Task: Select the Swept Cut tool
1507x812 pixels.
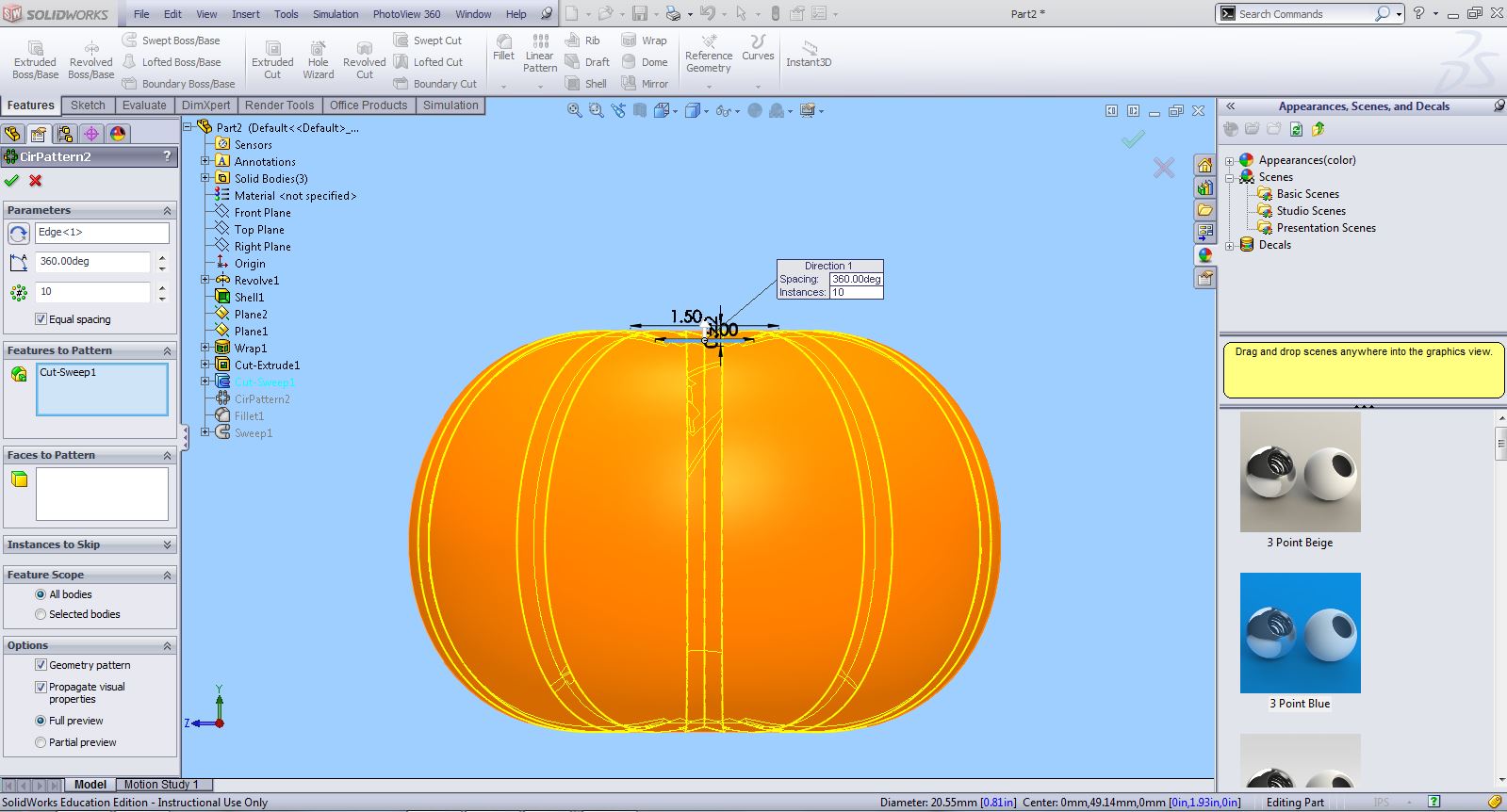Action: coord(428,41)
